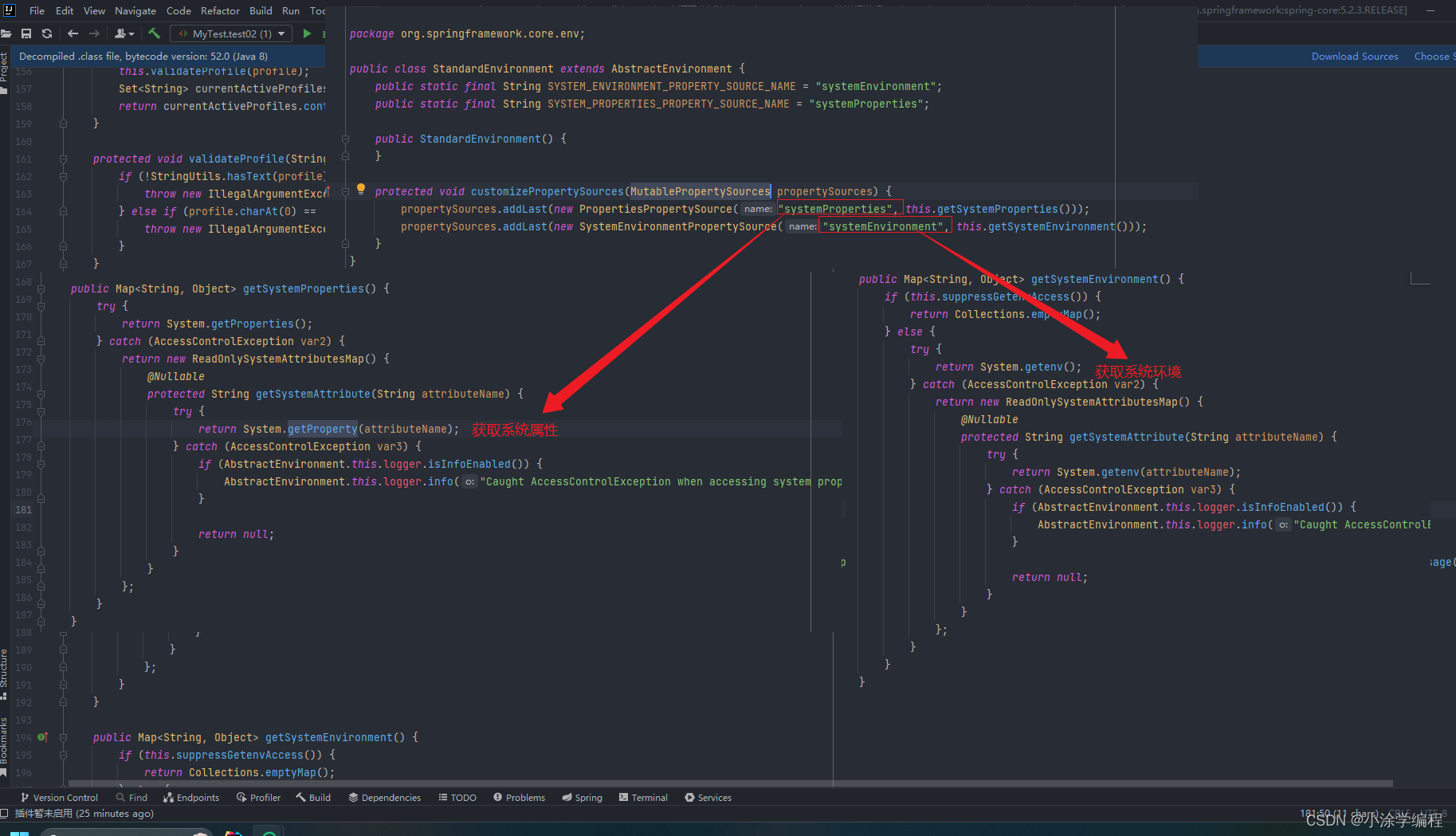This screenshot has height=836, width=1456.
Task: Click the "systemEnvironment" string argument
Action: point(883,226)
